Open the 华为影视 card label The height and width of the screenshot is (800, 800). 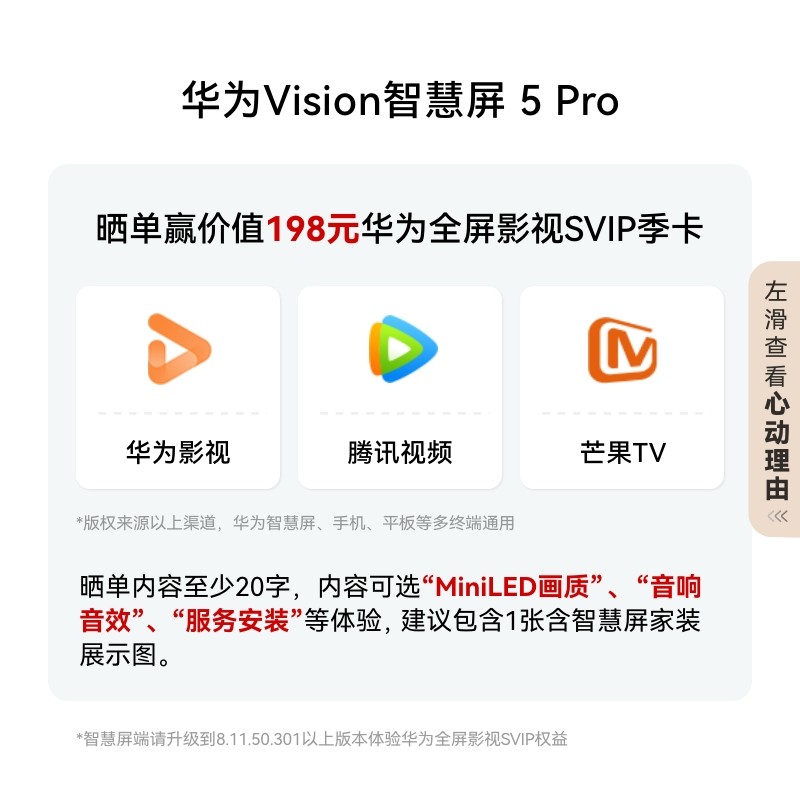coord(178,452)
